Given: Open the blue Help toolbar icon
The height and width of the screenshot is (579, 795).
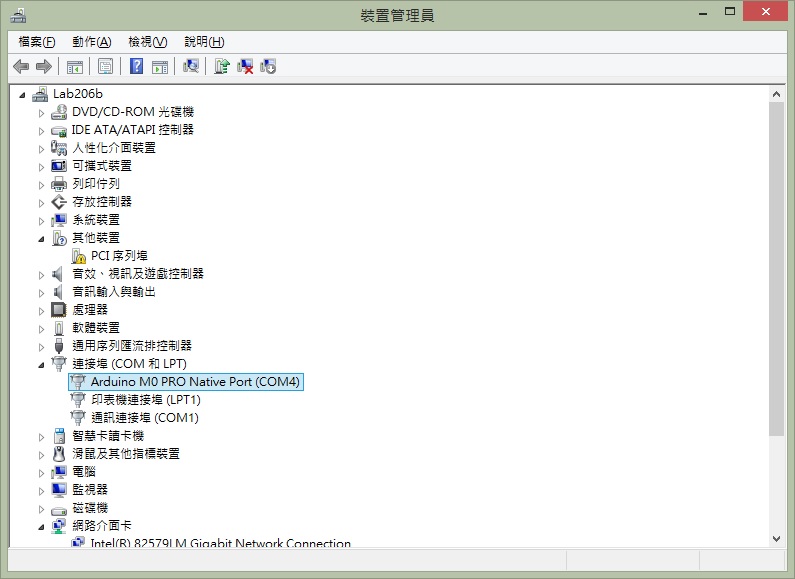Looking at the screenshot, I should pos(136,66).
